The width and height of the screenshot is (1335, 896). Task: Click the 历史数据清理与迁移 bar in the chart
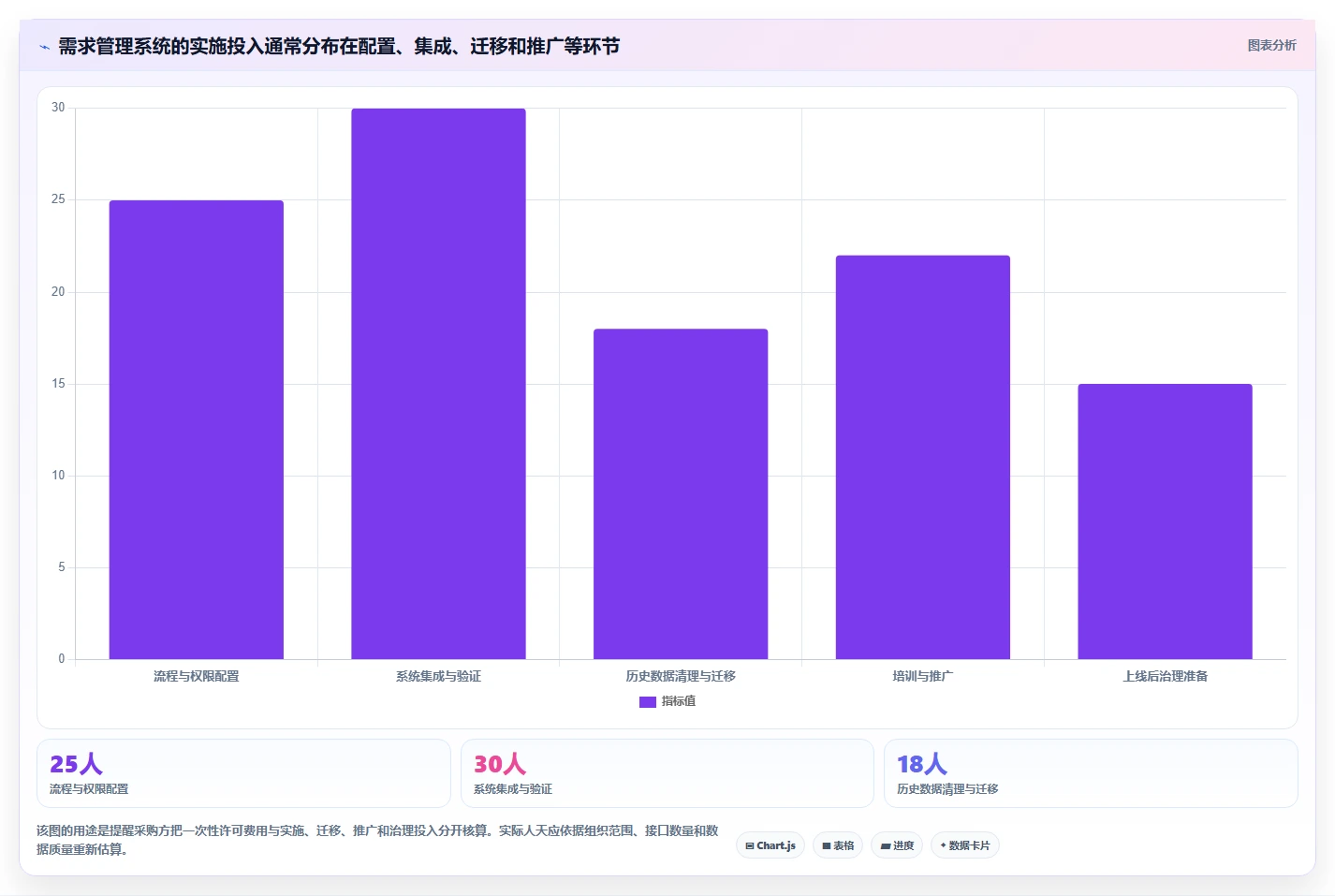point(681,494)
